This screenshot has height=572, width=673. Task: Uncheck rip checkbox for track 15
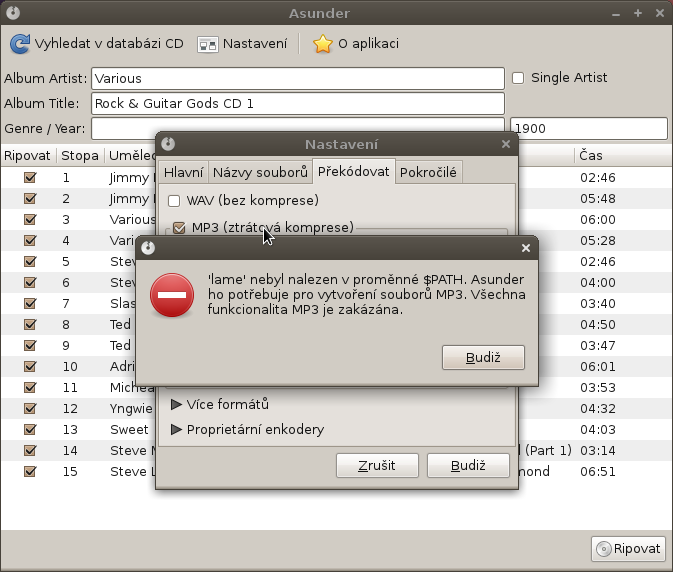tap(30, 472)
